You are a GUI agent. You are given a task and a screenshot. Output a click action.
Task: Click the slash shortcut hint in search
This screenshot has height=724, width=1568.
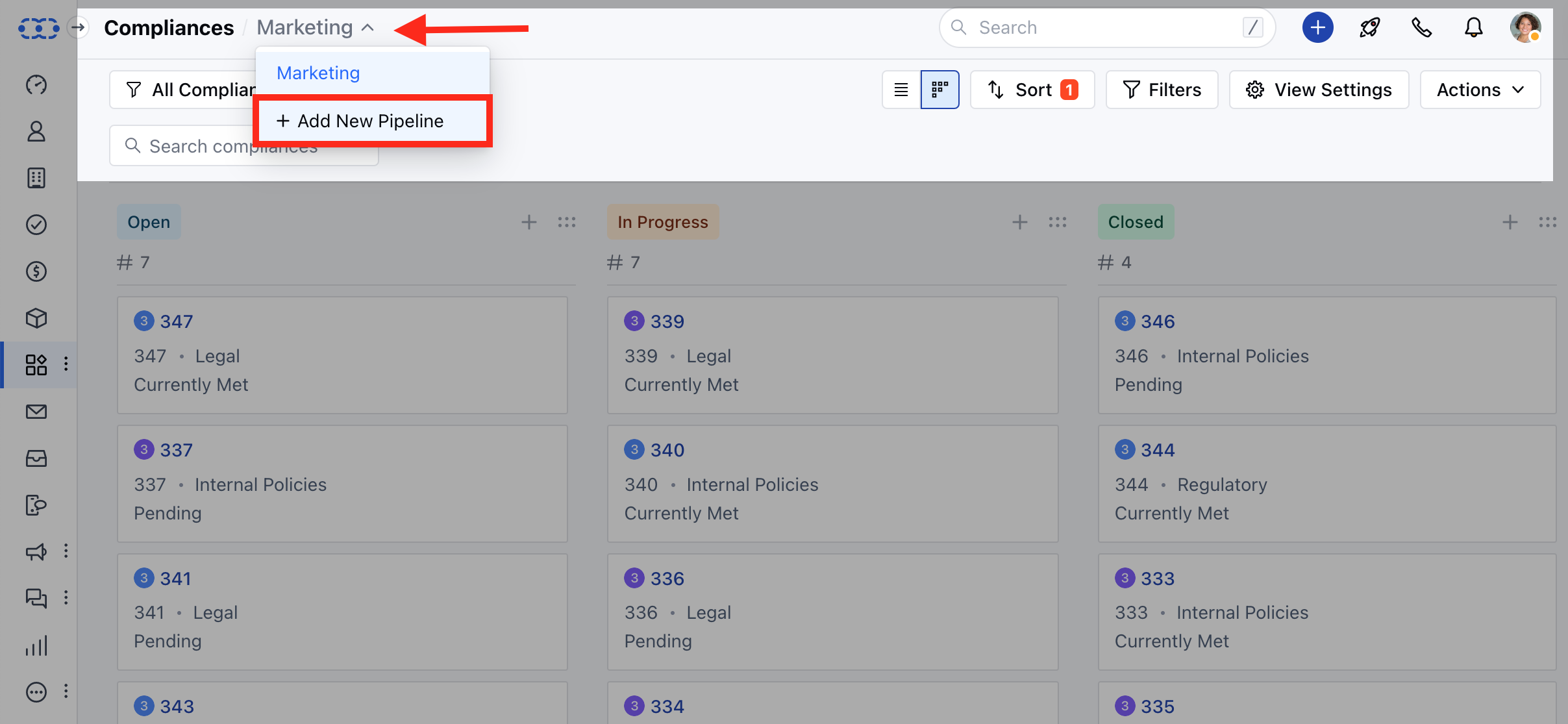click(x=1252, y=27)
